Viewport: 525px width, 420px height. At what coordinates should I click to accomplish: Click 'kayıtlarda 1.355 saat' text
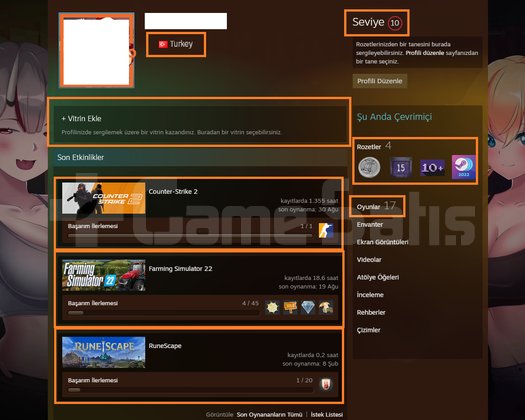(x=309, y=201)
